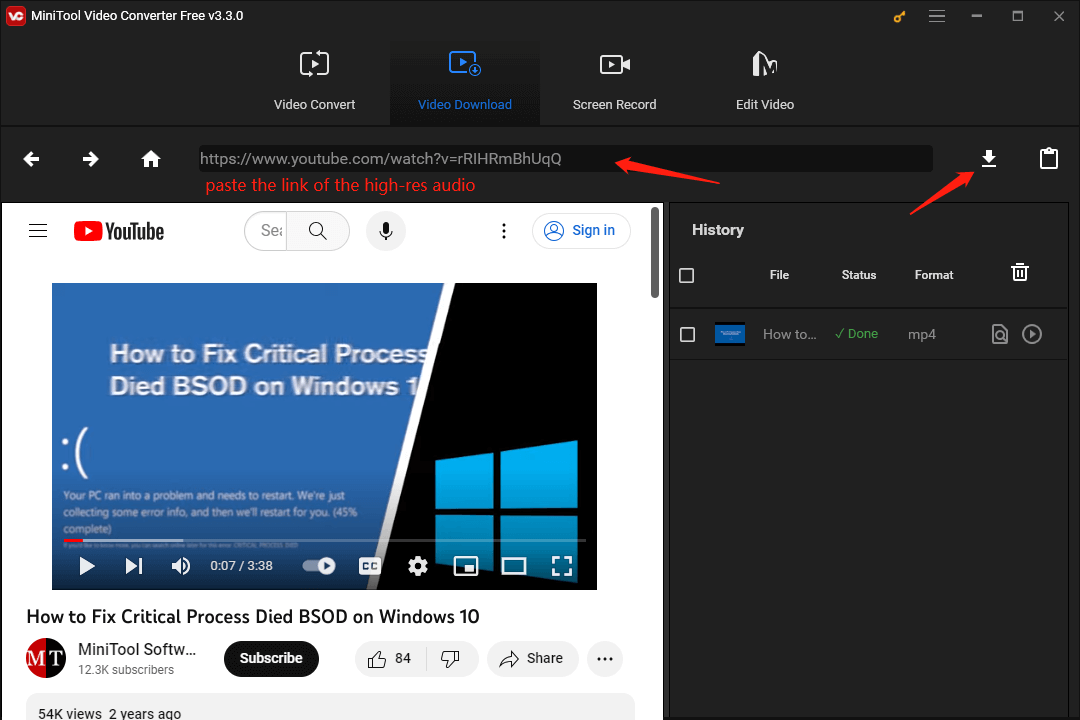Toggle autoplay switch in player
Image resolution: width=1080 pixels, height=720 pixels.
tap(319, 566)
